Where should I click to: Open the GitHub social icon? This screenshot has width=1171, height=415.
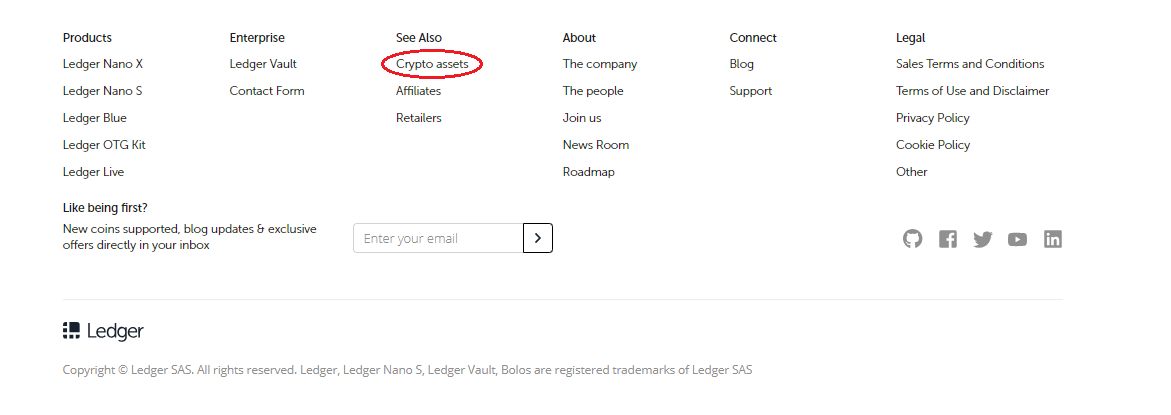(x=912, y=239)
